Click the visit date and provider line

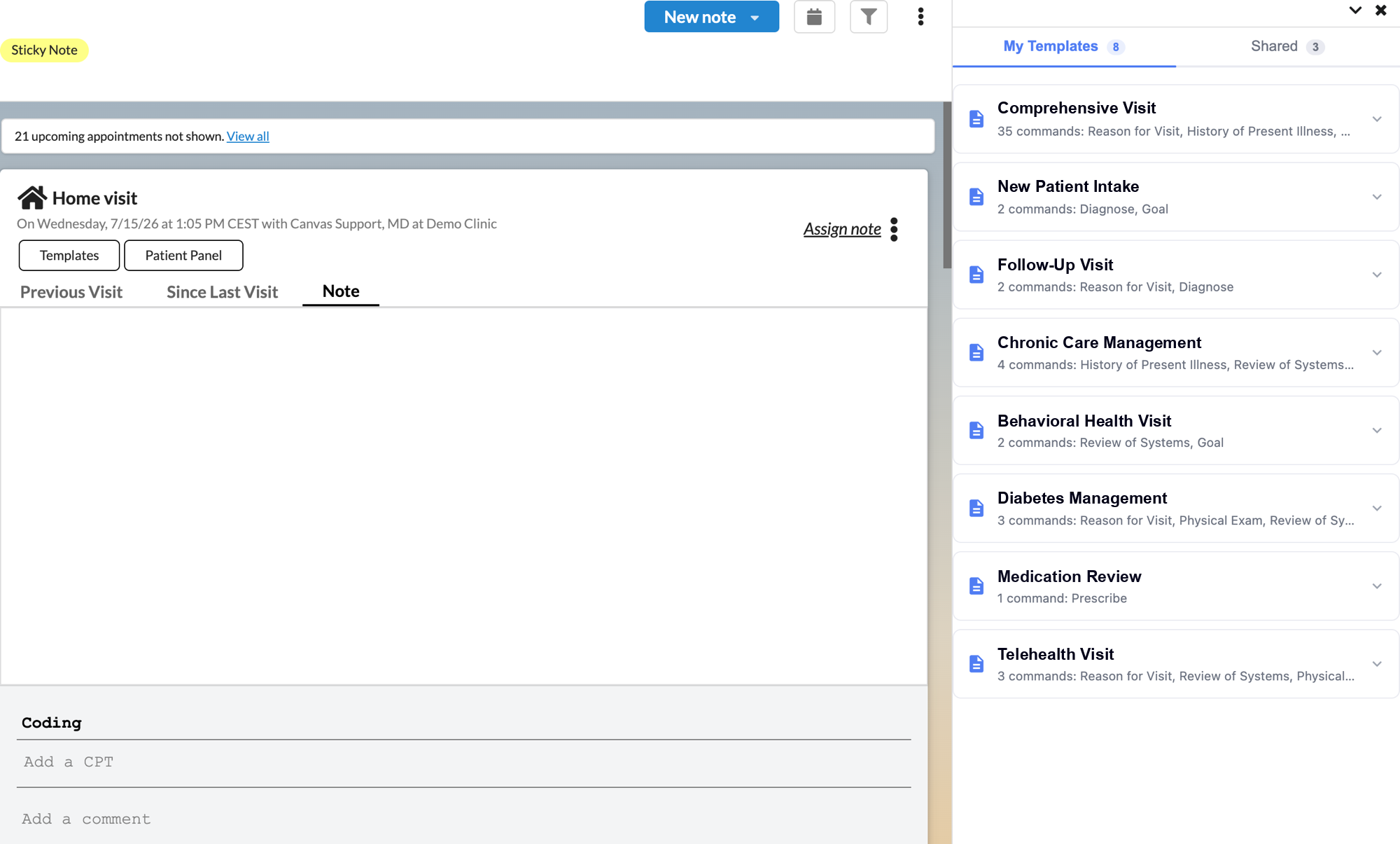coord(257,223)
